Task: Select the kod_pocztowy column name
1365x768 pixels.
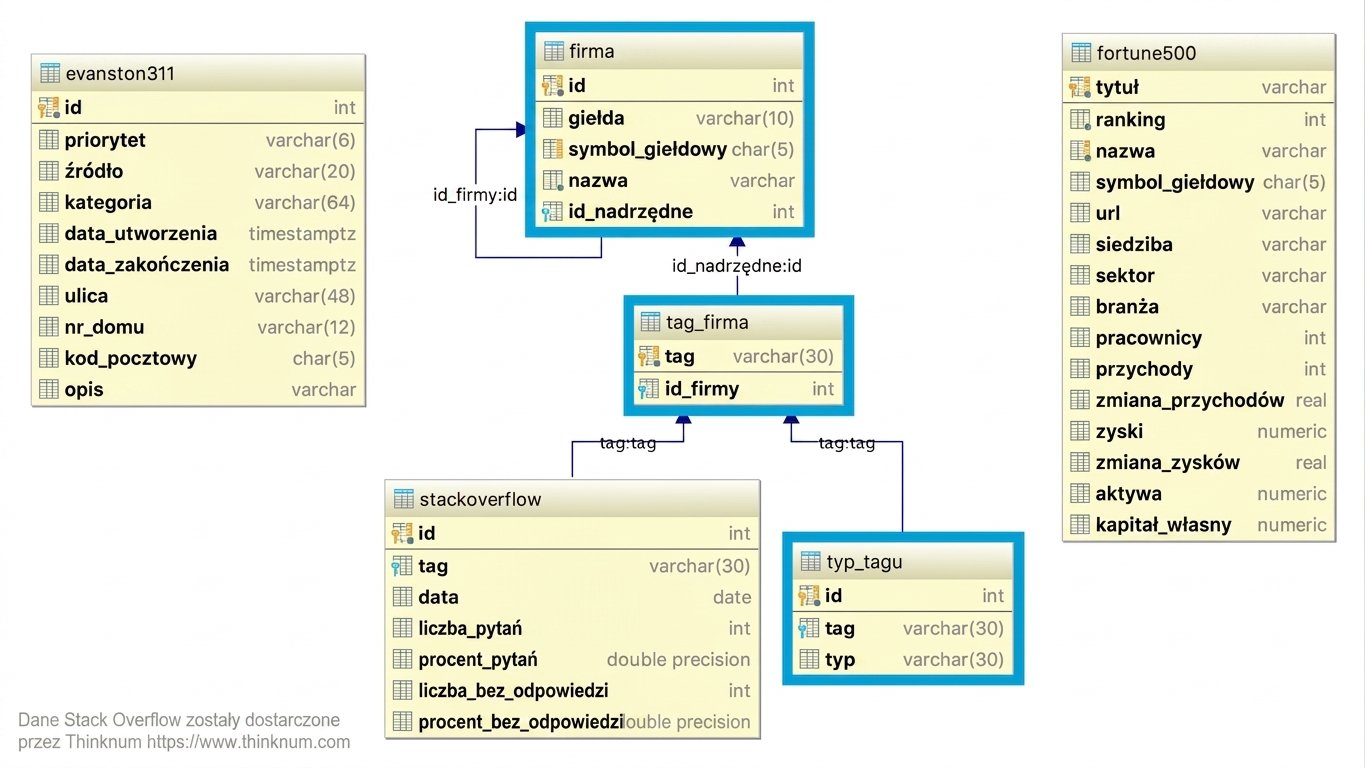Action: (x=131, y=358)
